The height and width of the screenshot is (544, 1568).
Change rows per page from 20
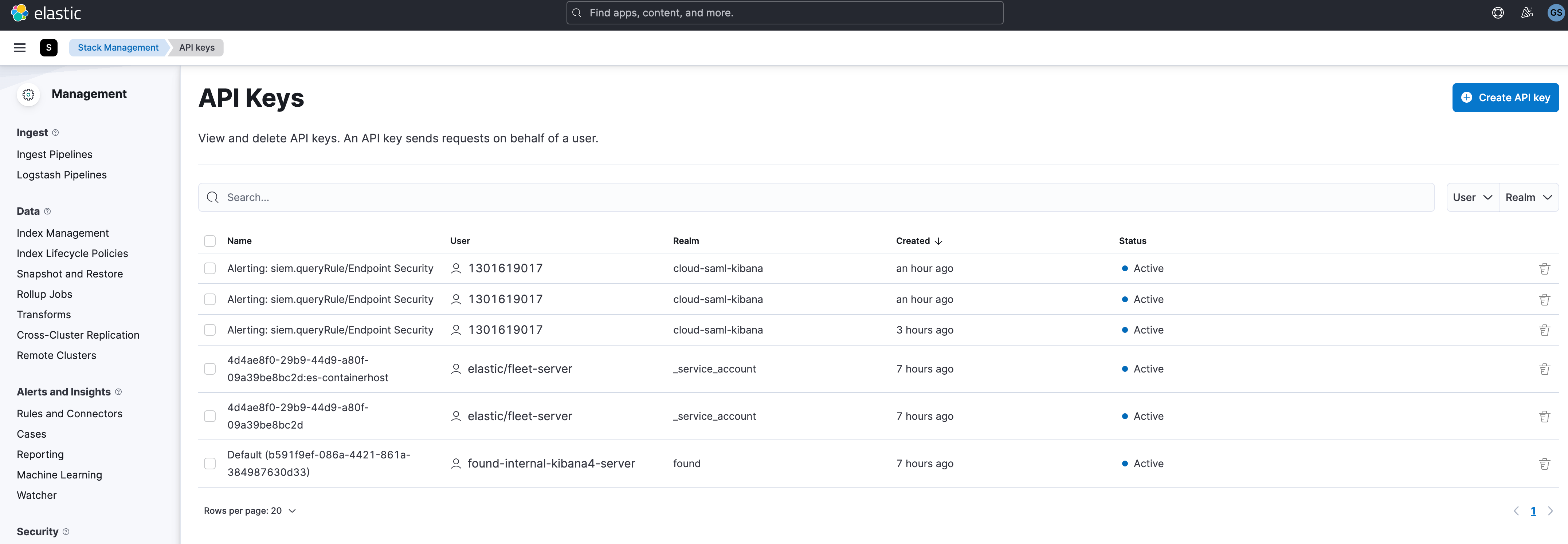click(250, 511)
